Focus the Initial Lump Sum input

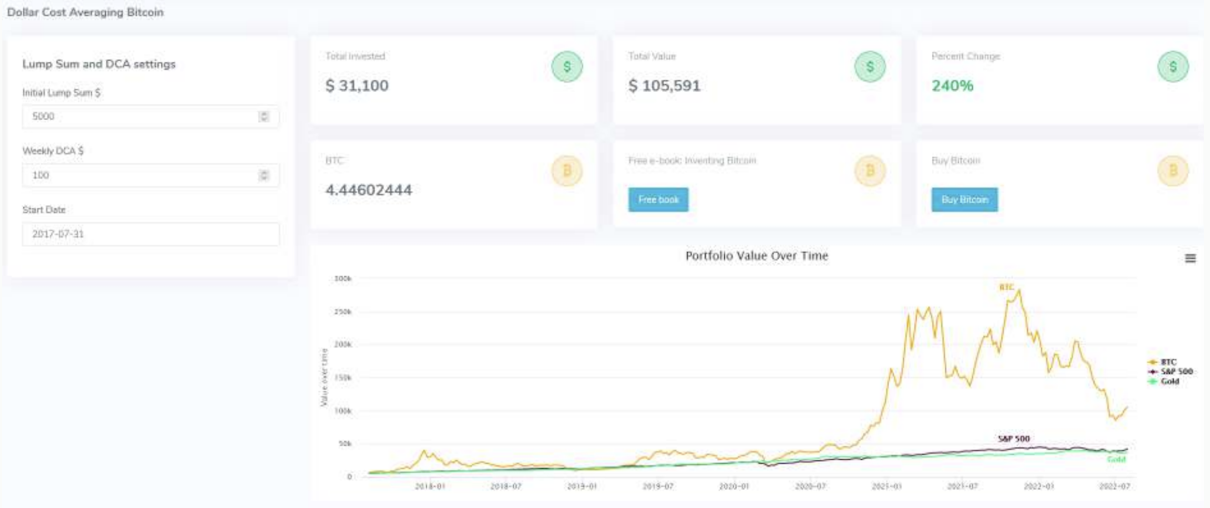(x=151, y=116)
